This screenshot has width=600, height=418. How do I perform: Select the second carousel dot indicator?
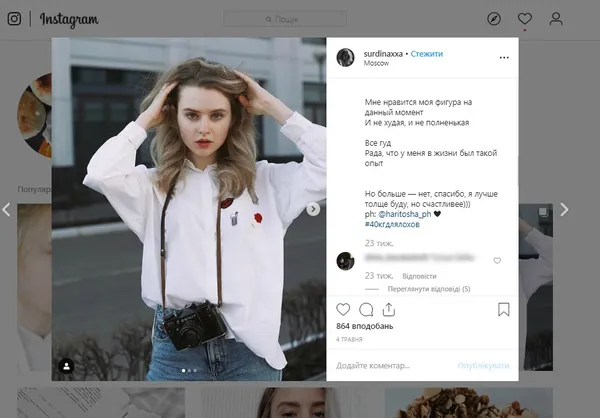click(x=189, y=371)
